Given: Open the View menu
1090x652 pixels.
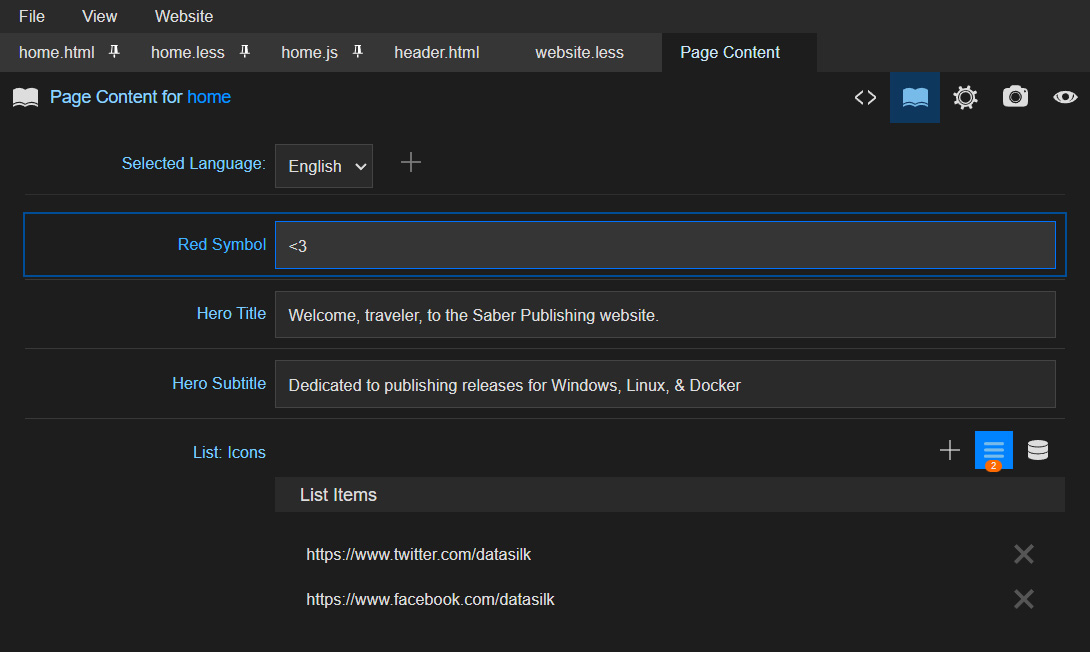Looking at the screenshot, I should point(99,16).
